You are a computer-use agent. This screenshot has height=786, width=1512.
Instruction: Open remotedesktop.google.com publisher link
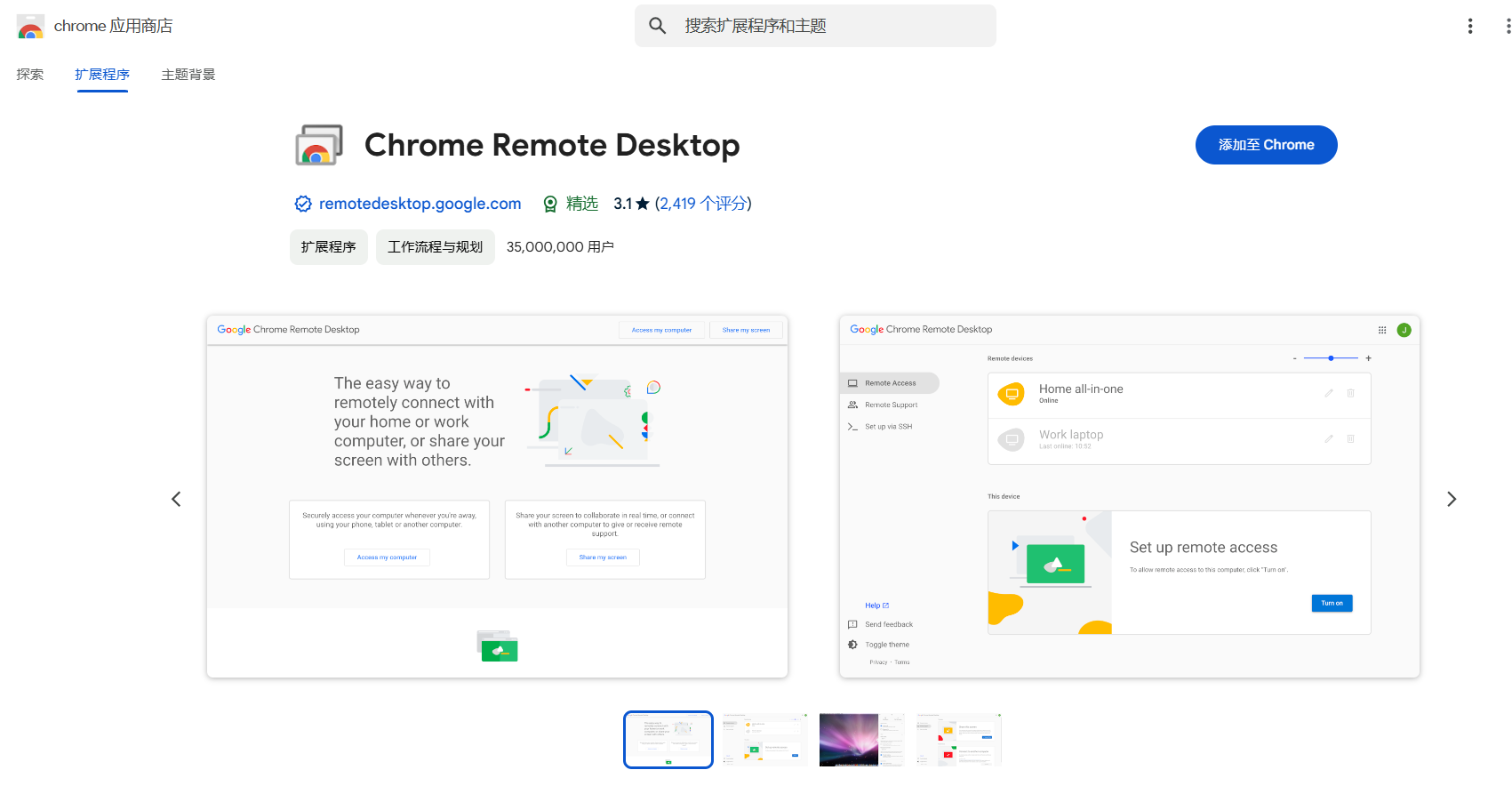click(x=420, y=204)
